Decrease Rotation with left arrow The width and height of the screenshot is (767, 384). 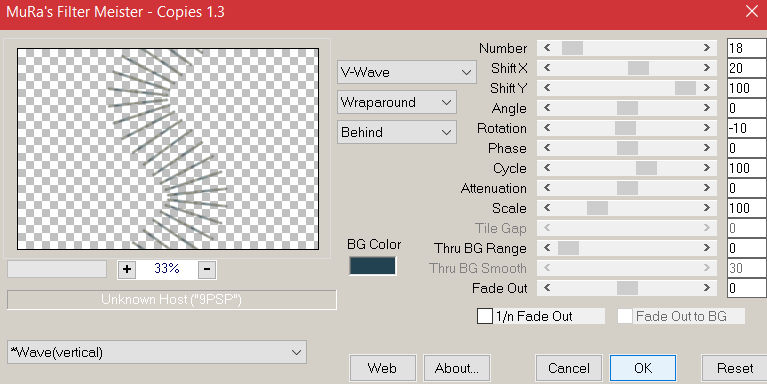pyautogui.click(x=547, y=128)
